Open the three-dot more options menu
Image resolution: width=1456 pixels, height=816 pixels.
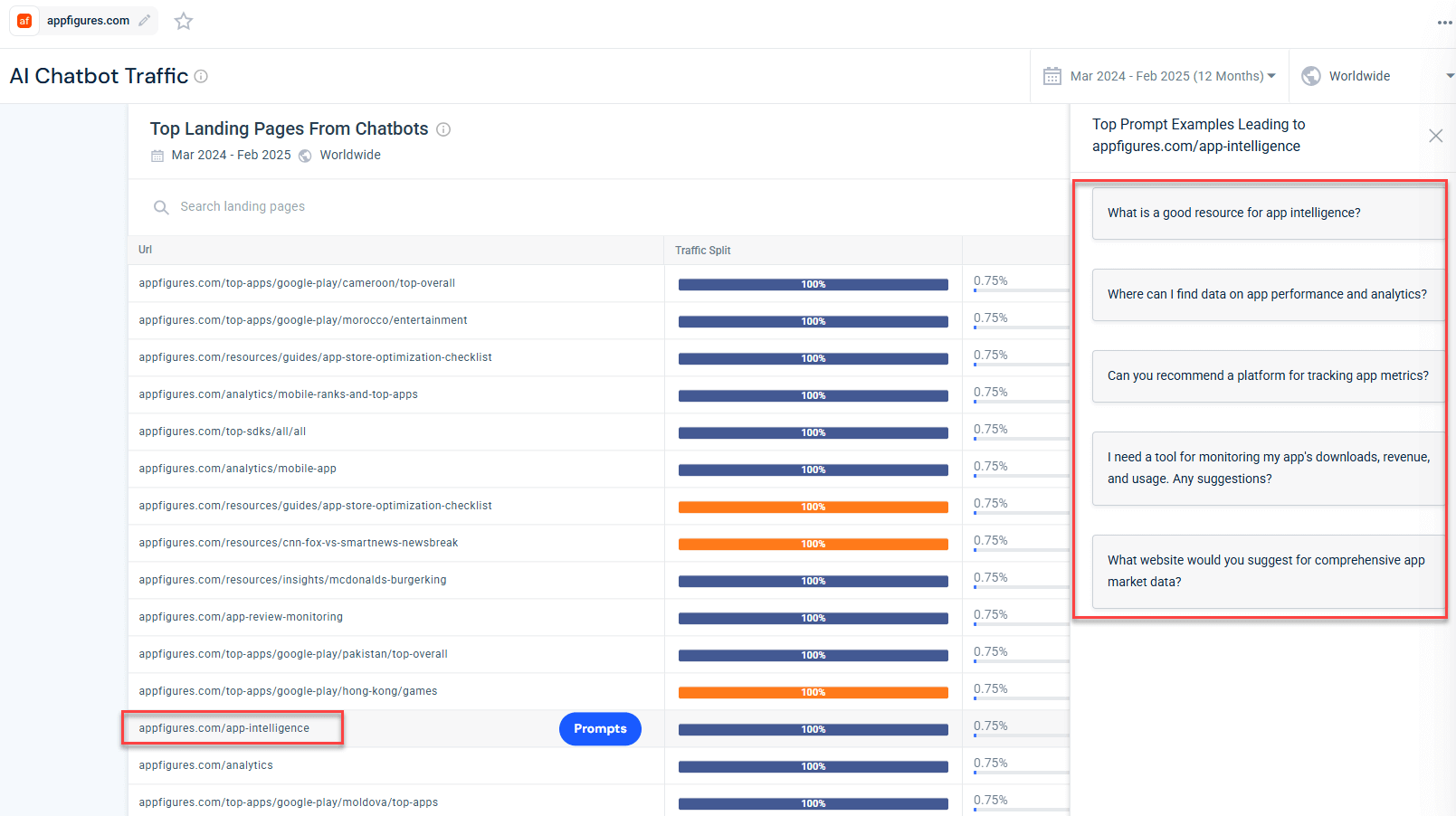(1444, 23)
